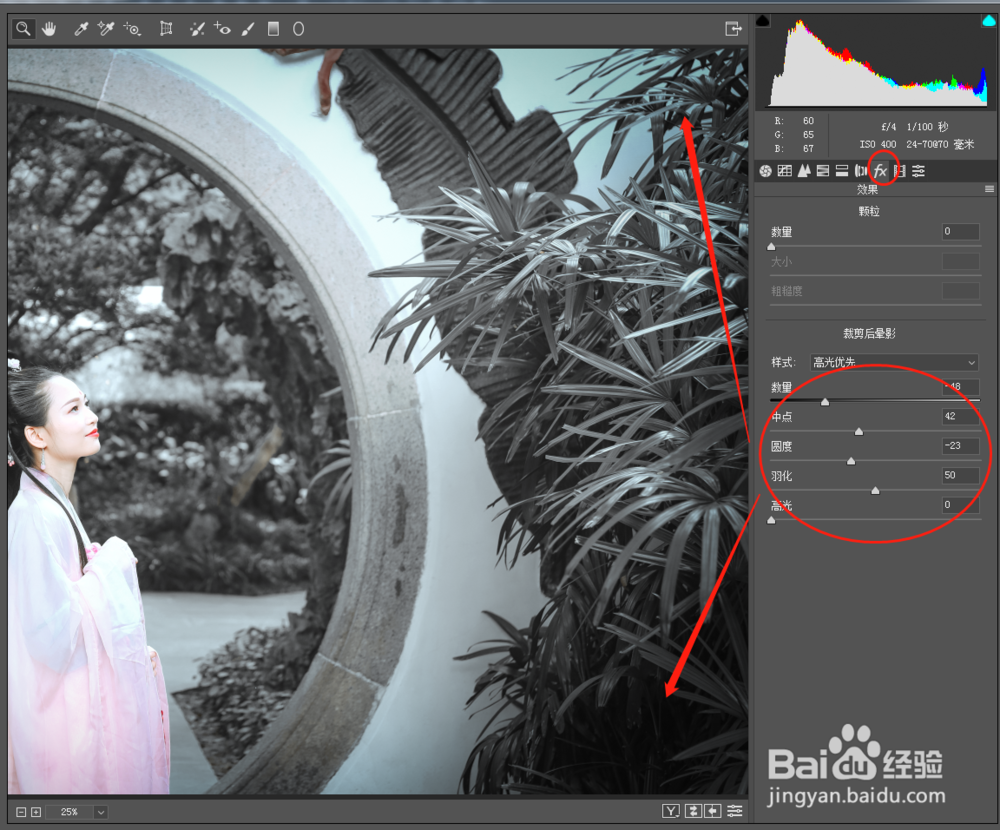Viewport: 1000px width, 830px height.
Task: Open the Tone Curve panel tab
Action: pyautogui.click(x=784, y=170)
